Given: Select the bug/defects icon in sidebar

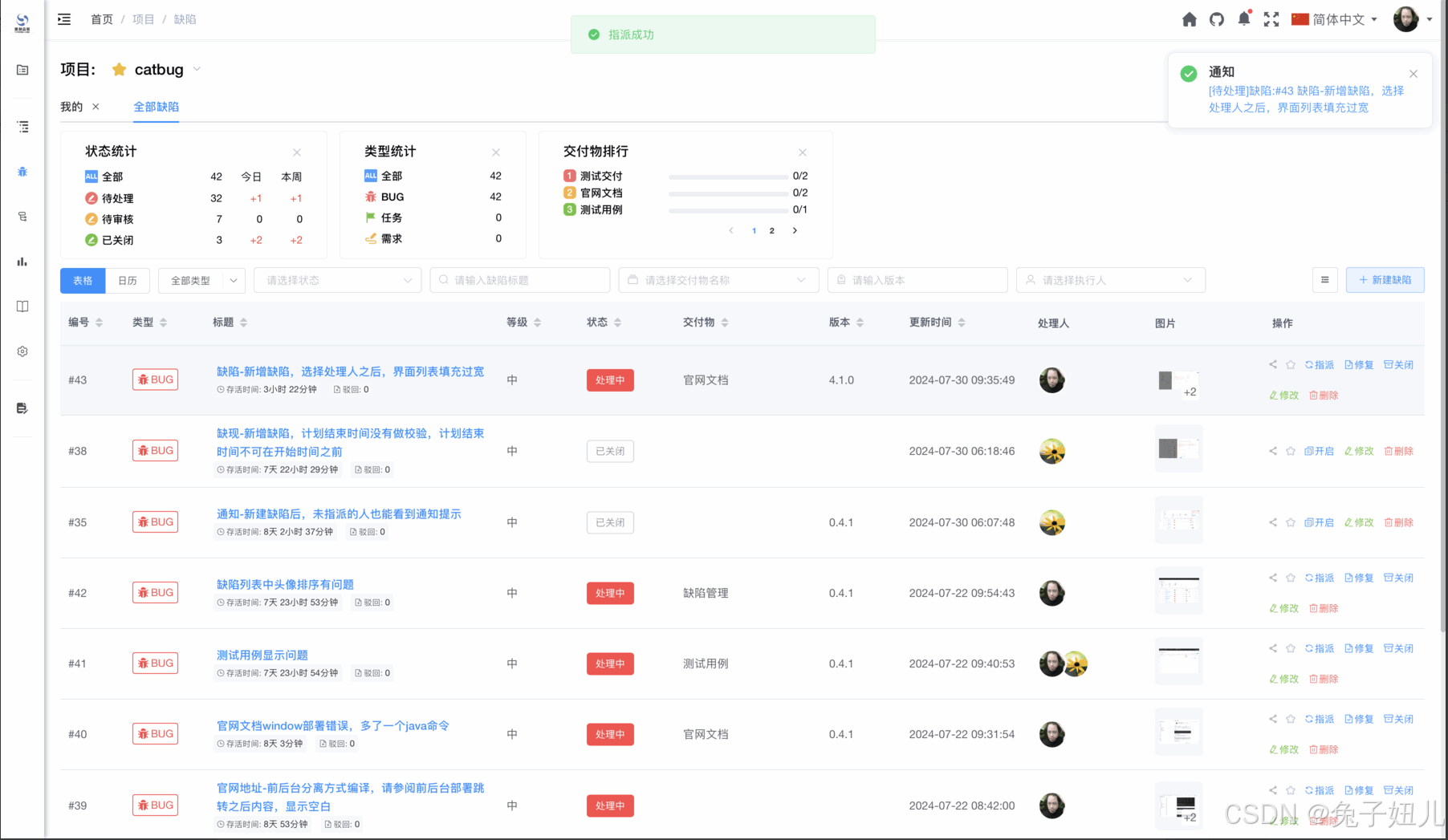Looking at the screenshot, I should [x=22, y=172].
